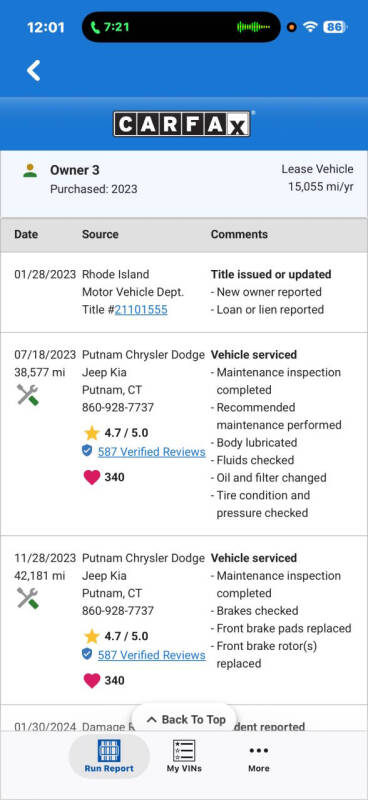The image size is (368, 800).
Task: Click the CARFAX logo
Action: coord(182,123)
